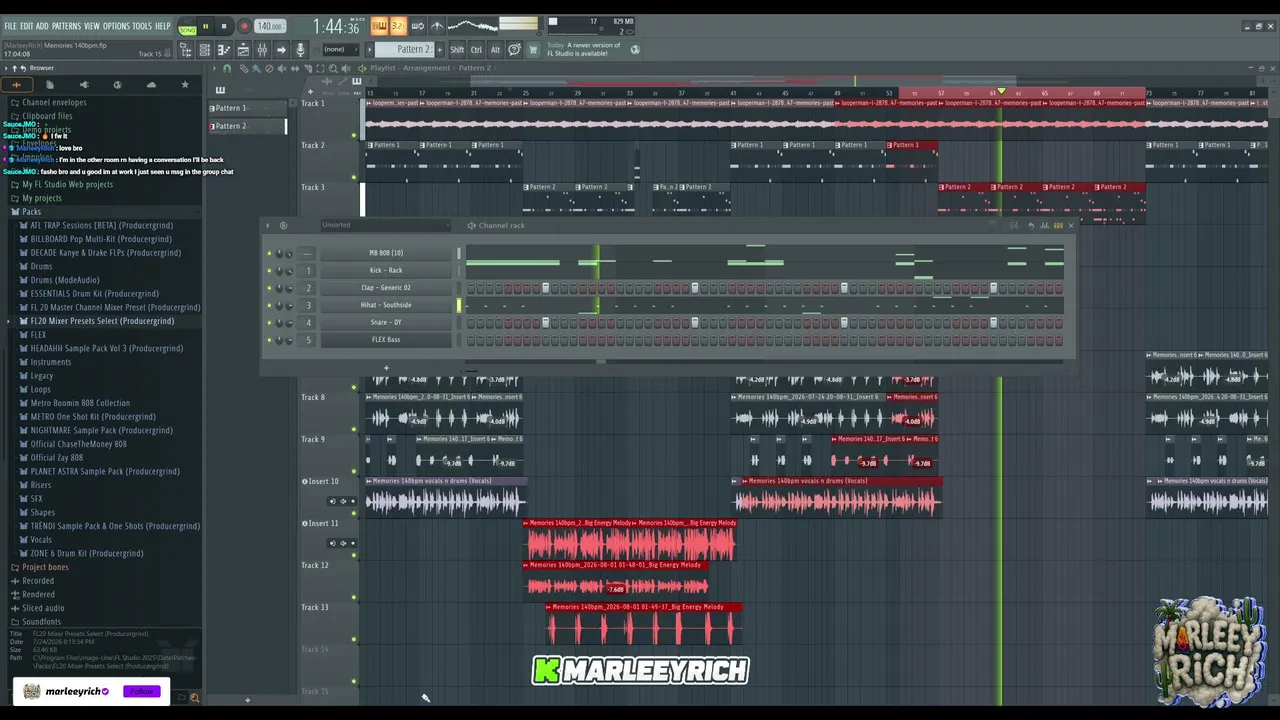Click the red record button
The width and height of the screenshot is (1280, 720).
244,27
